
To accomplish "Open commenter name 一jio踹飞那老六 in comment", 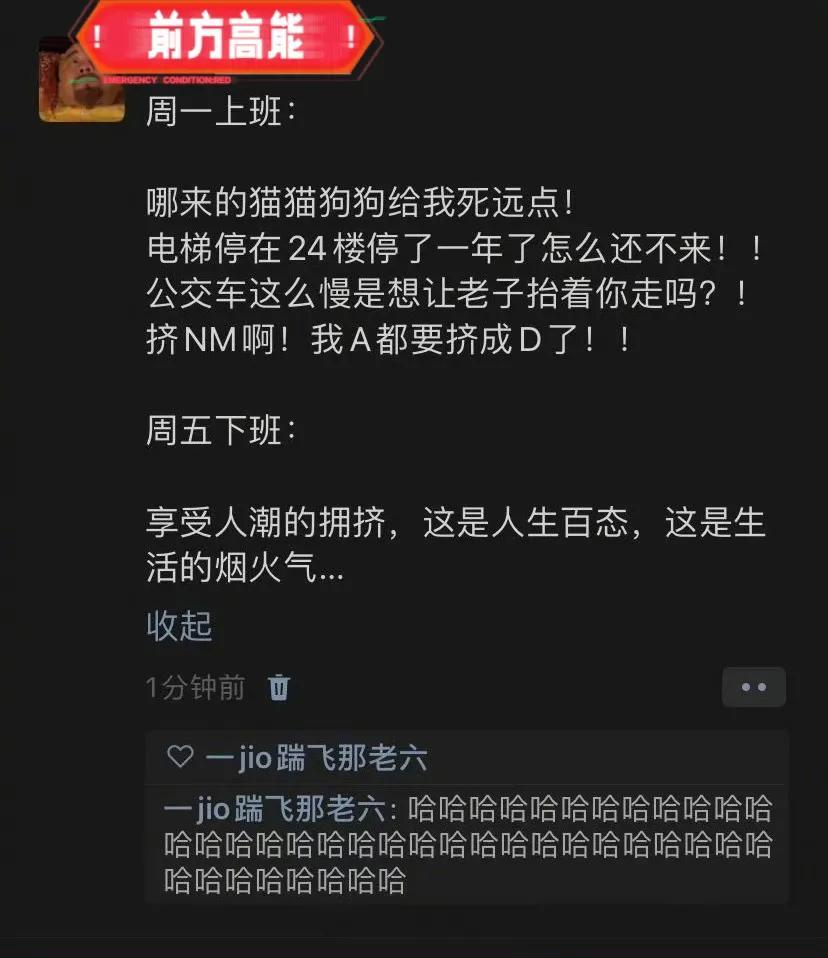I will 275,810.
